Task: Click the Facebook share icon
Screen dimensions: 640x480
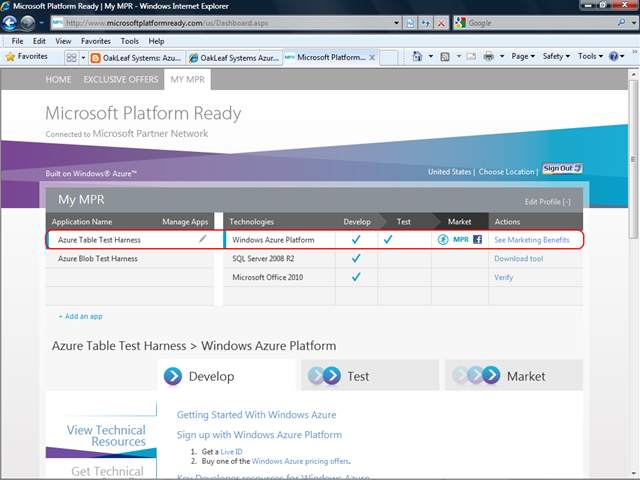Action: 477,240
